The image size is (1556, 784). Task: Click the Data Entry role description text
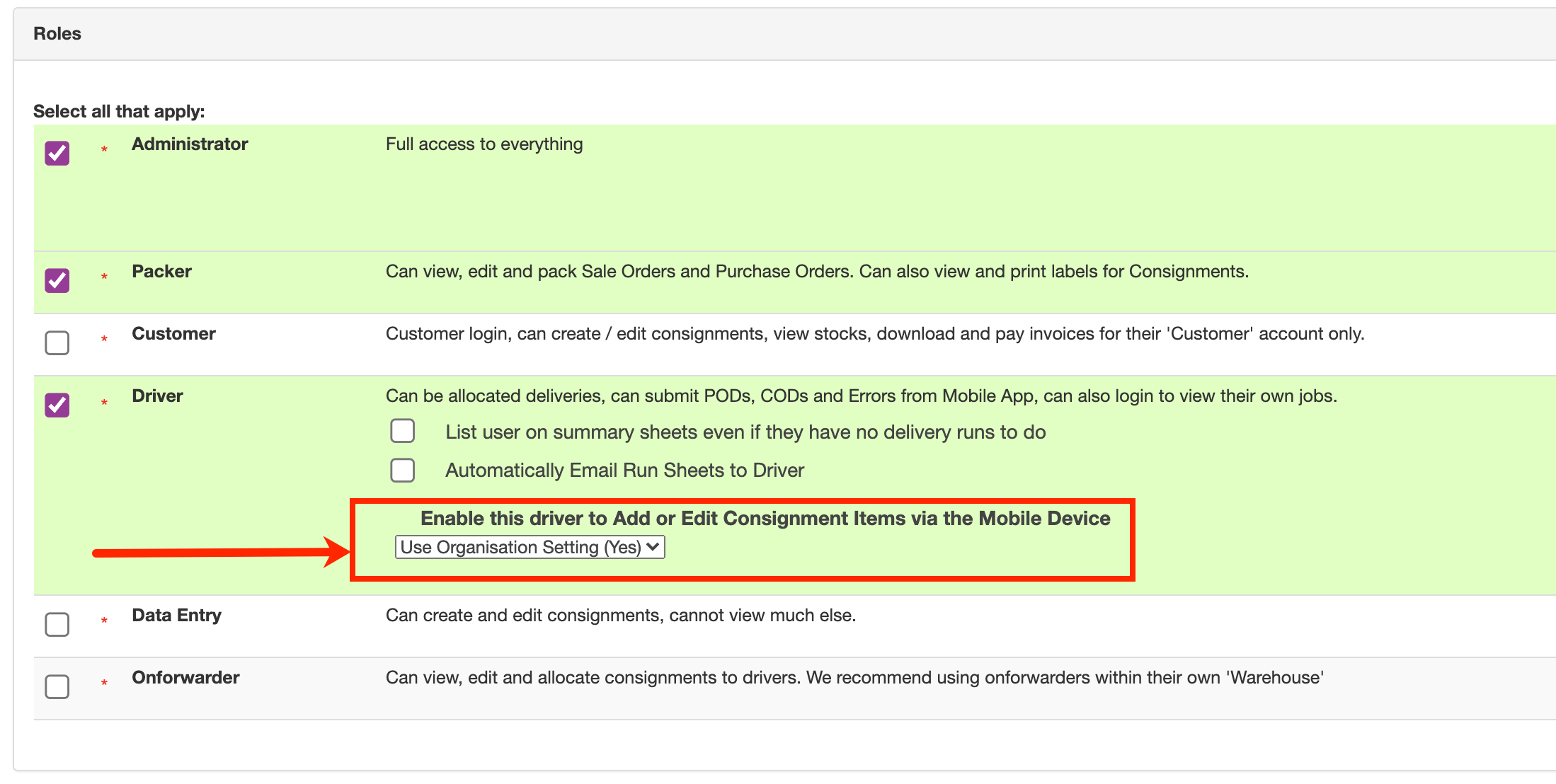coord(621,615)
